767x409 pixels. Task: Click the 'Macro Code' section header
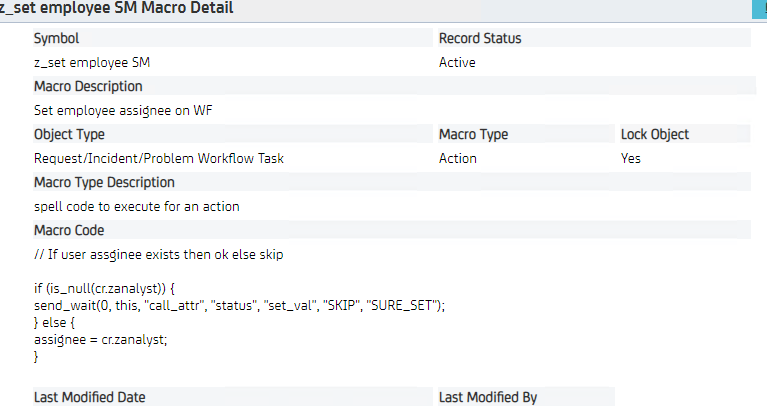(x=69, y=230)
